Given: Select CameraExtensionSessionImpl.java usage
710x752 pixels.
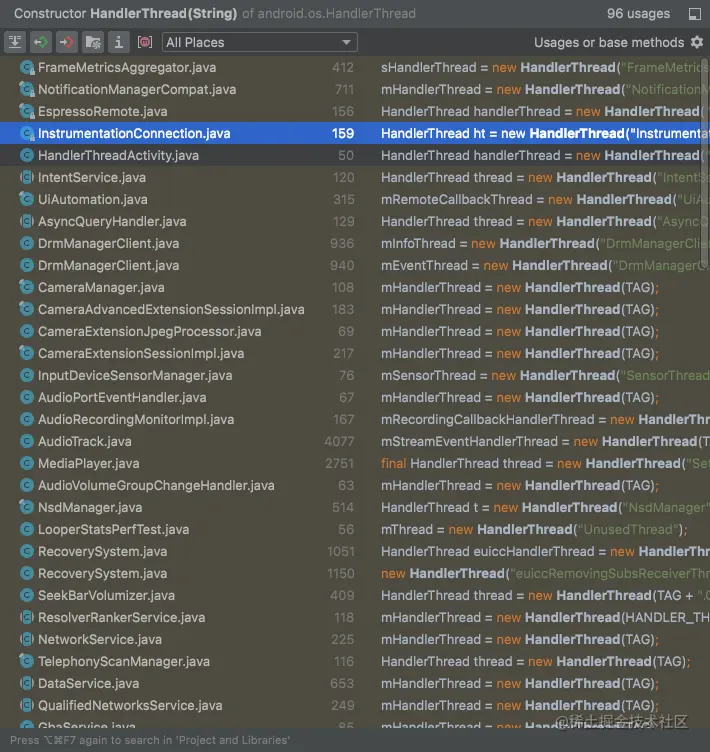Looking at the screenshot, I should [355, 353].
